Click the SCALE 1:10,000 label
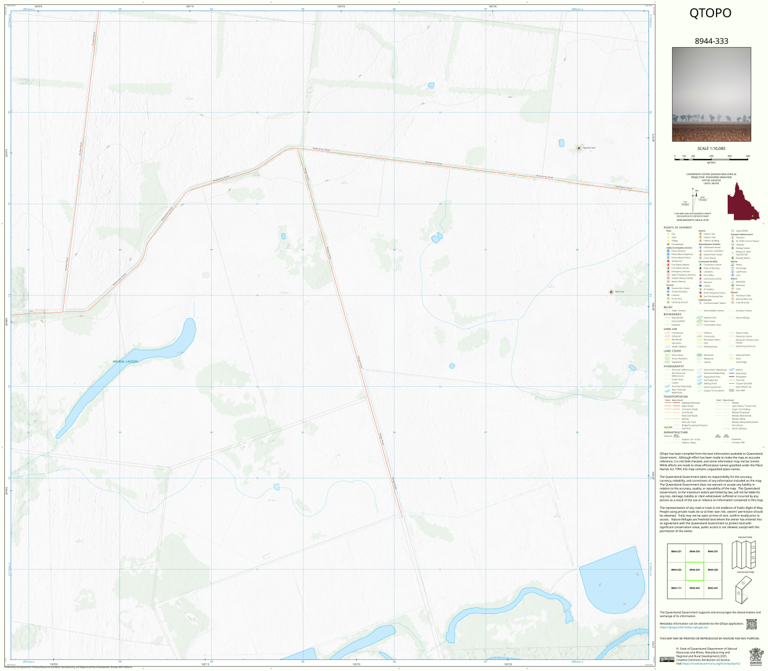Screen dimensions: 768x671 coord(711,148)
